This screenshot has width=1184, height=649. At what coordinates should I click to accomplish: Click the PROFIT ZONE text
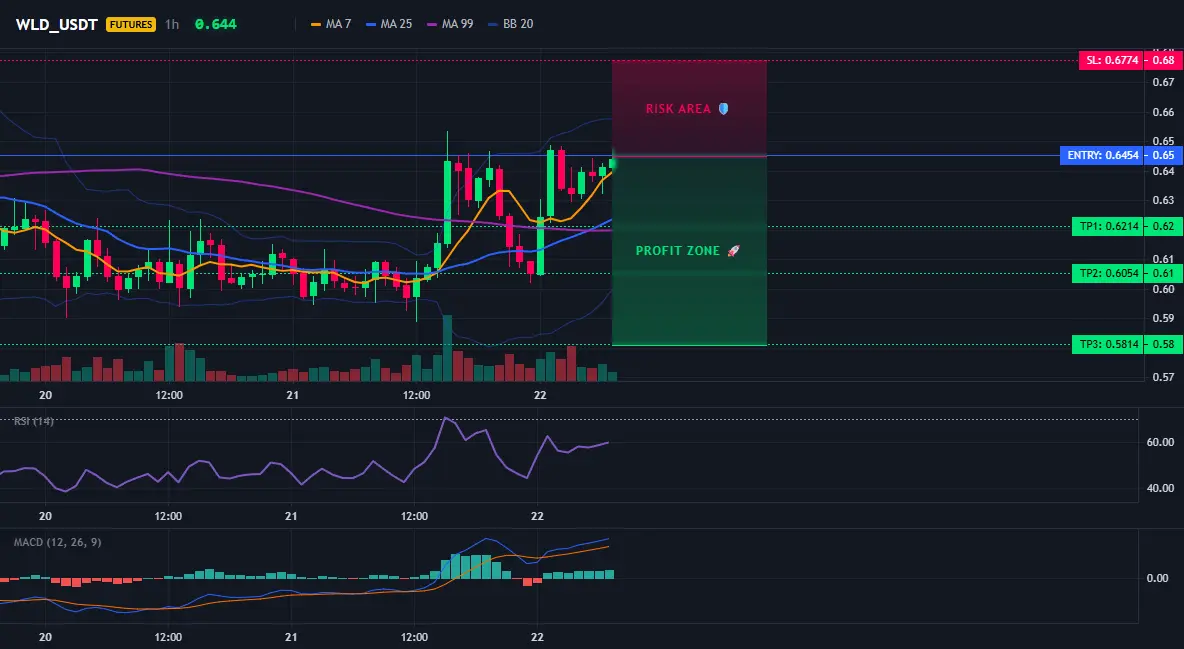(677, 251)
